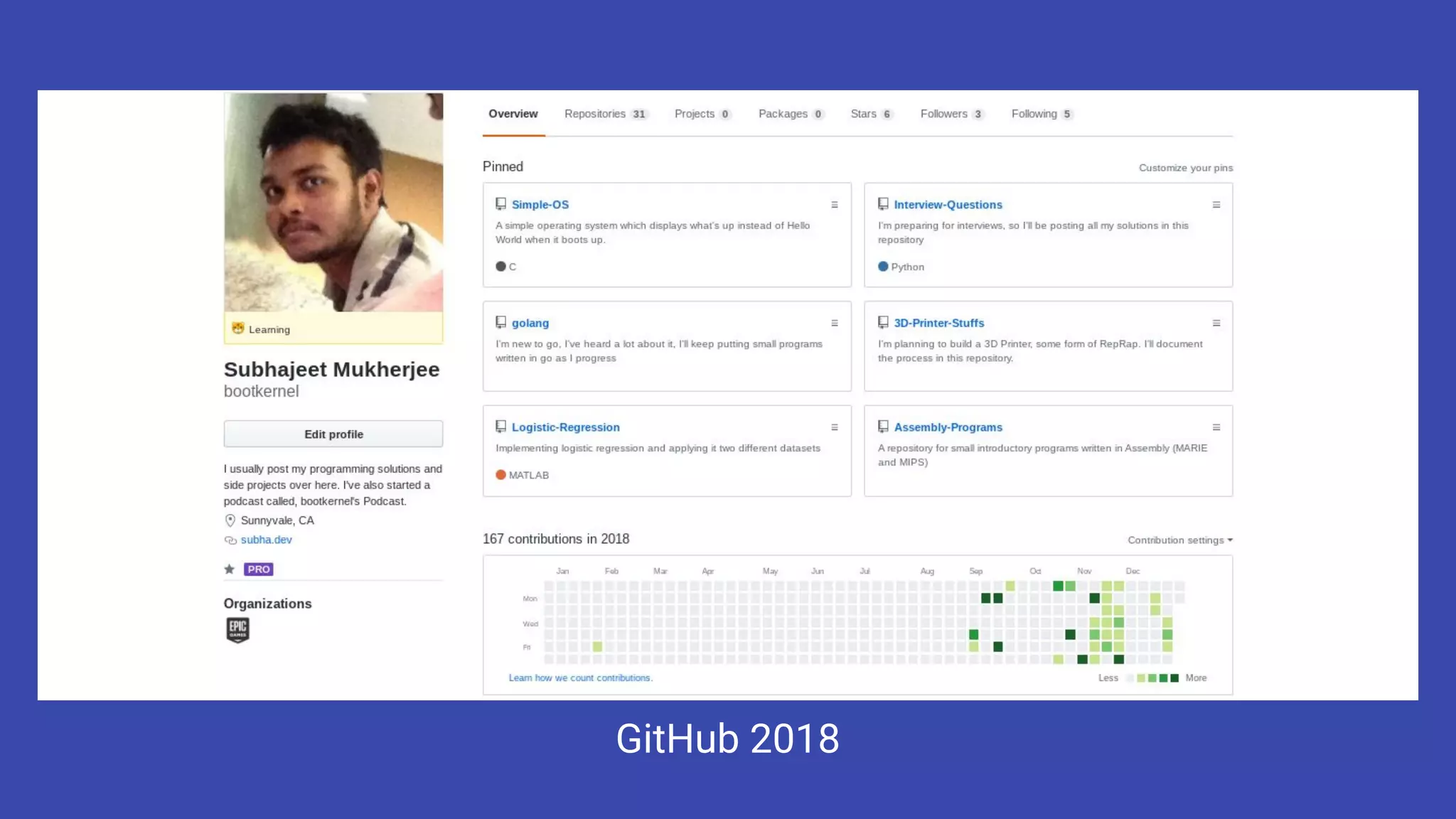1456x819 pixels.
Task: Visit the subha.dev website link
Action: pyautogui.click(x=266, y=540)
